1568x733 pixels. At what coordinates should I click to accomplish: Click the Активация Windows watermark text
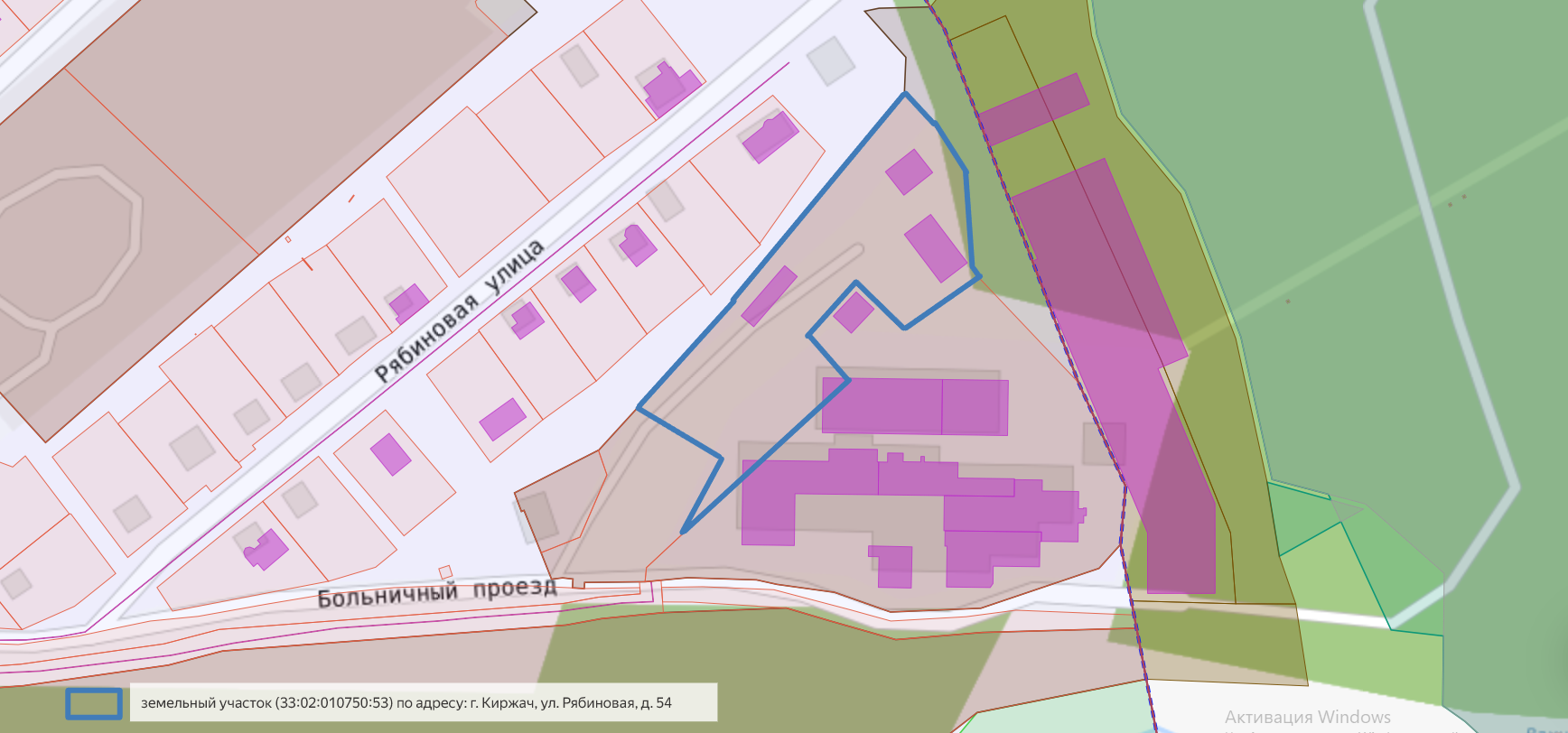[x=1307, y=717]
